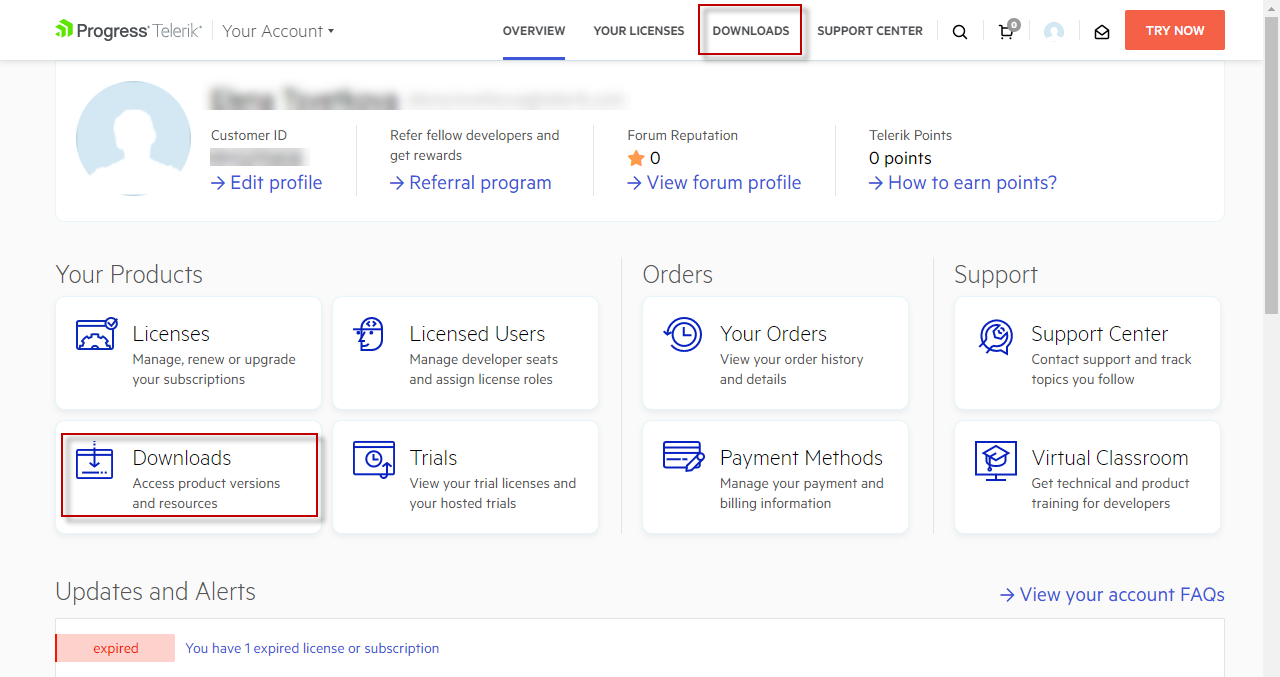Open the Downloads card title
Image resolution: width=1280 pixels, height=677 pixels.
coord(182,458)
